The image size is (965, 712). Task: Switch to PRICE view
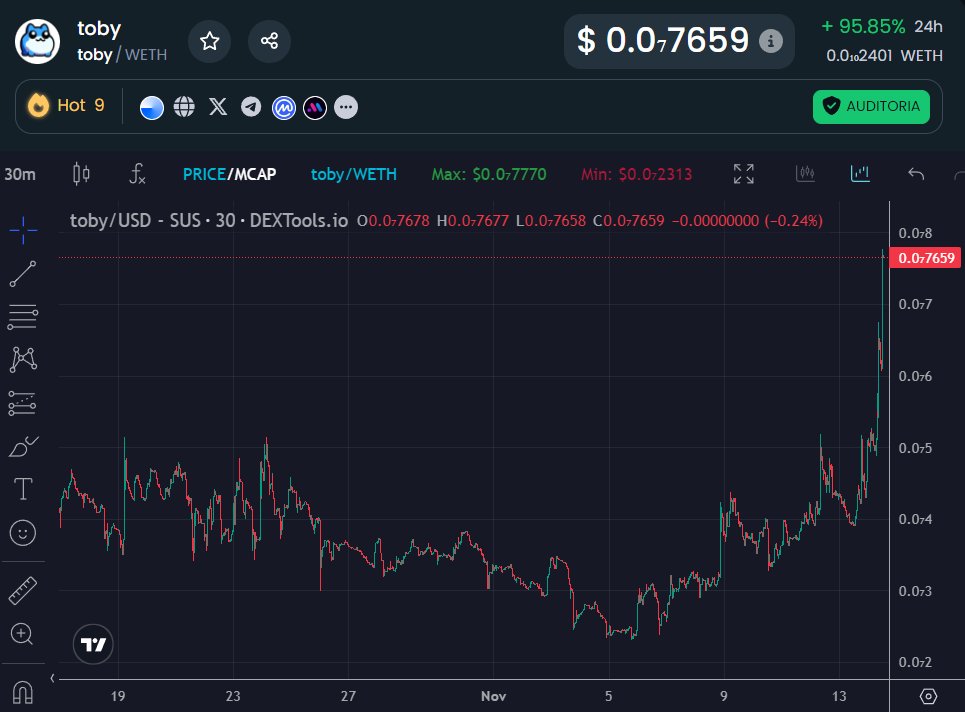(x=204, y=174)
